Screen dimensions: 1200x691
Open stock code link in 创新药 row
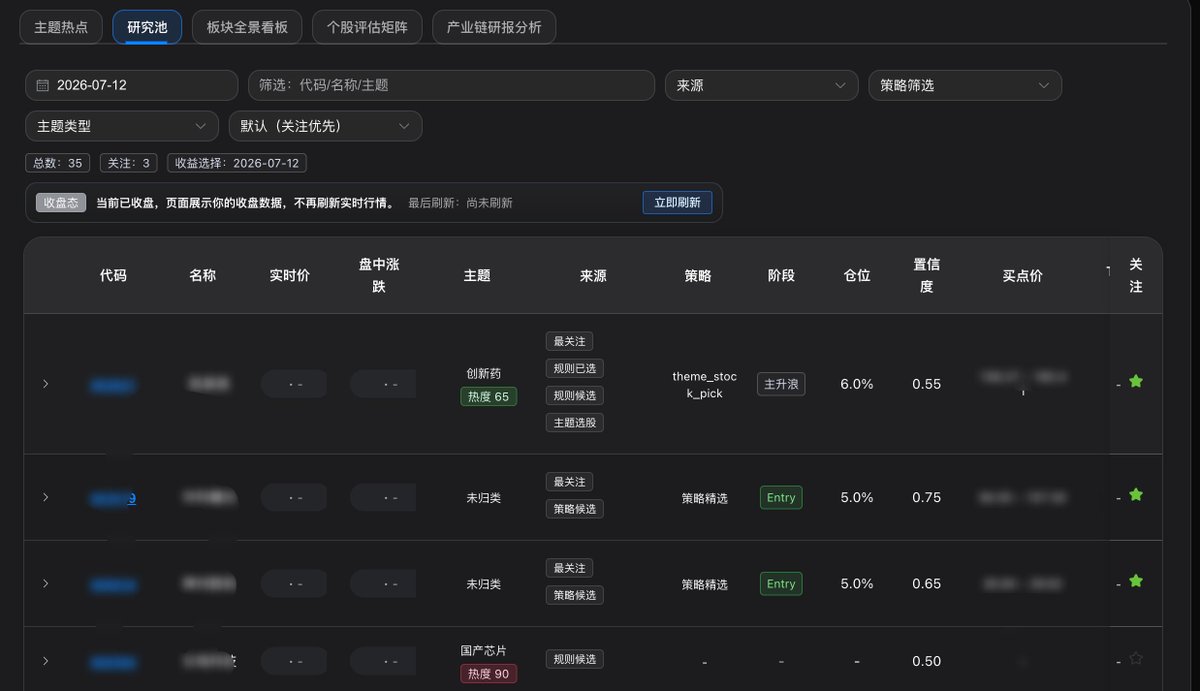point(113,384)
